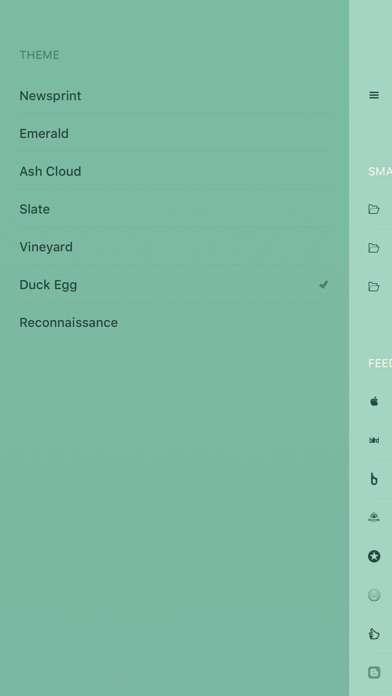Open the third smart folder icon

click(374, 286)
